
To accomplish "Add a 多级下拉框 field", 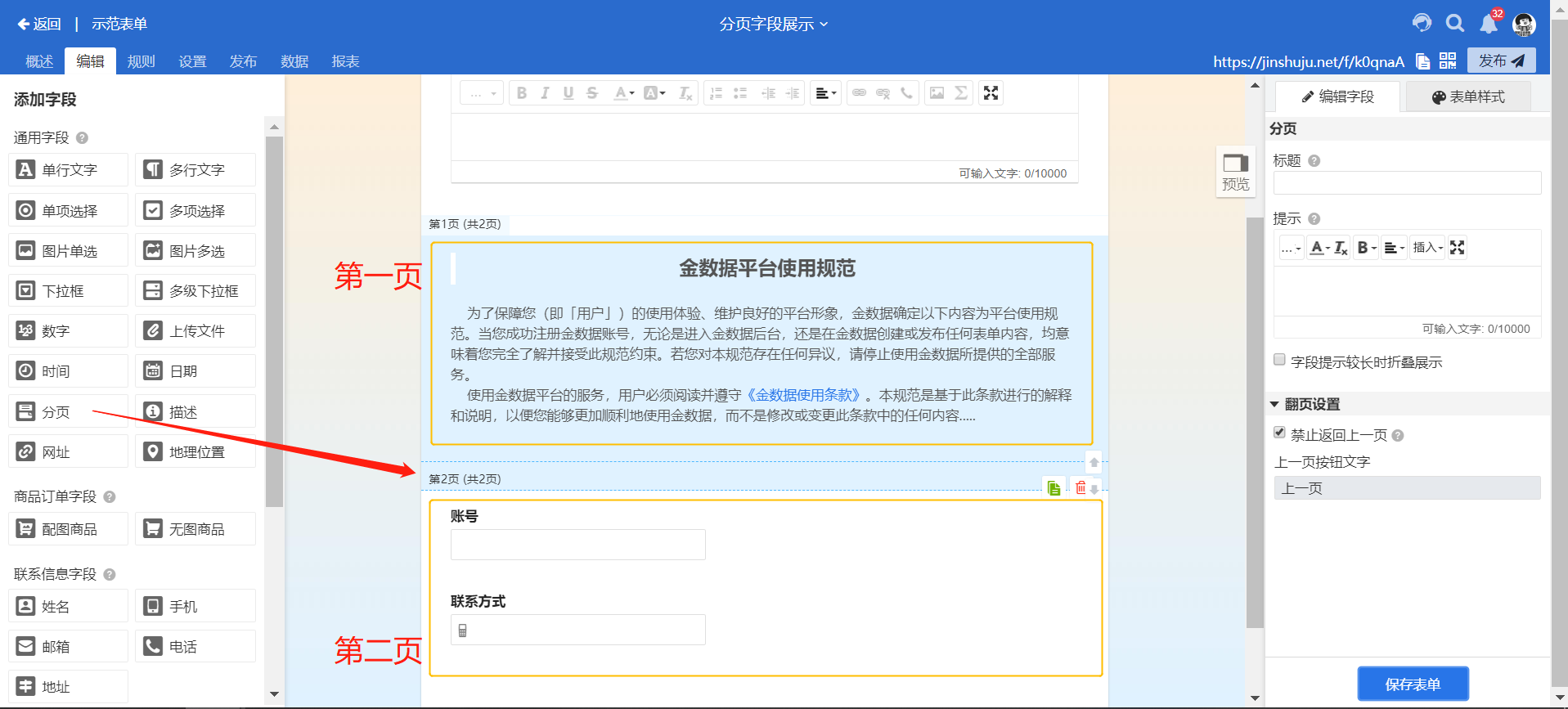I will pyautogui.click(x=195, y=290).
